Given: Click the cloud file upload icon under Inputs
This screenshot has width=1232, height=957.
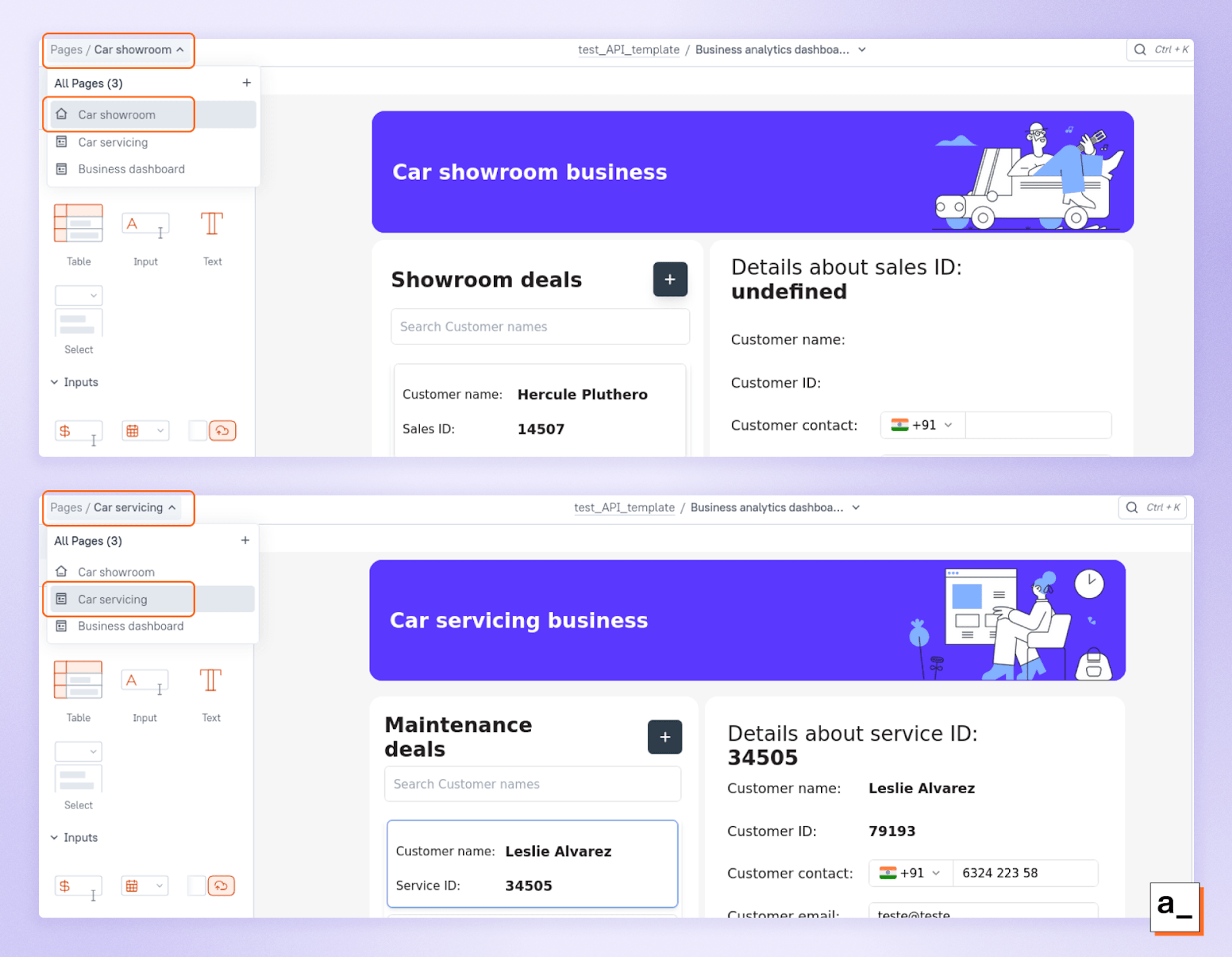Looking at the screenshot, I should [223, 431].
